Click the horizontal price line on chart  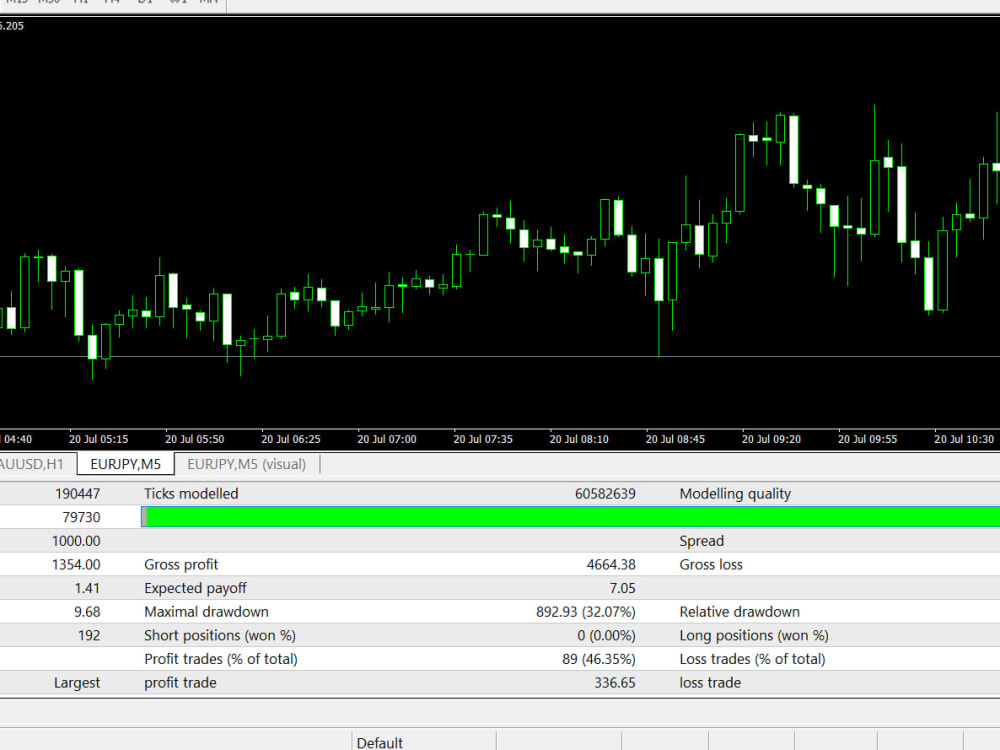(500, 357)
